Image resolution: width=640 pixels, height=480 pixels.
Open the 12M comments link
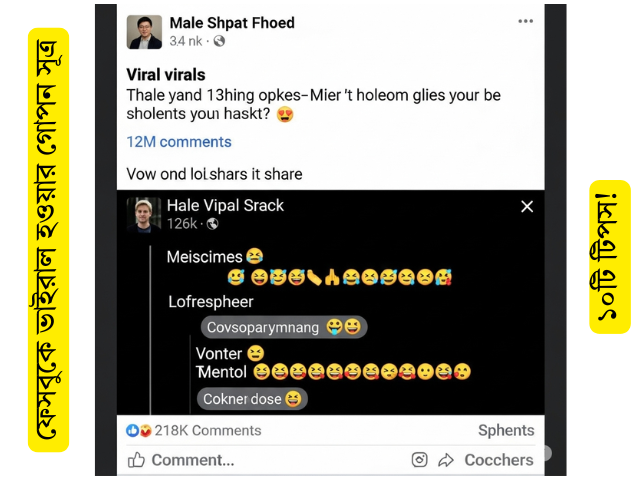click(179, 141)
